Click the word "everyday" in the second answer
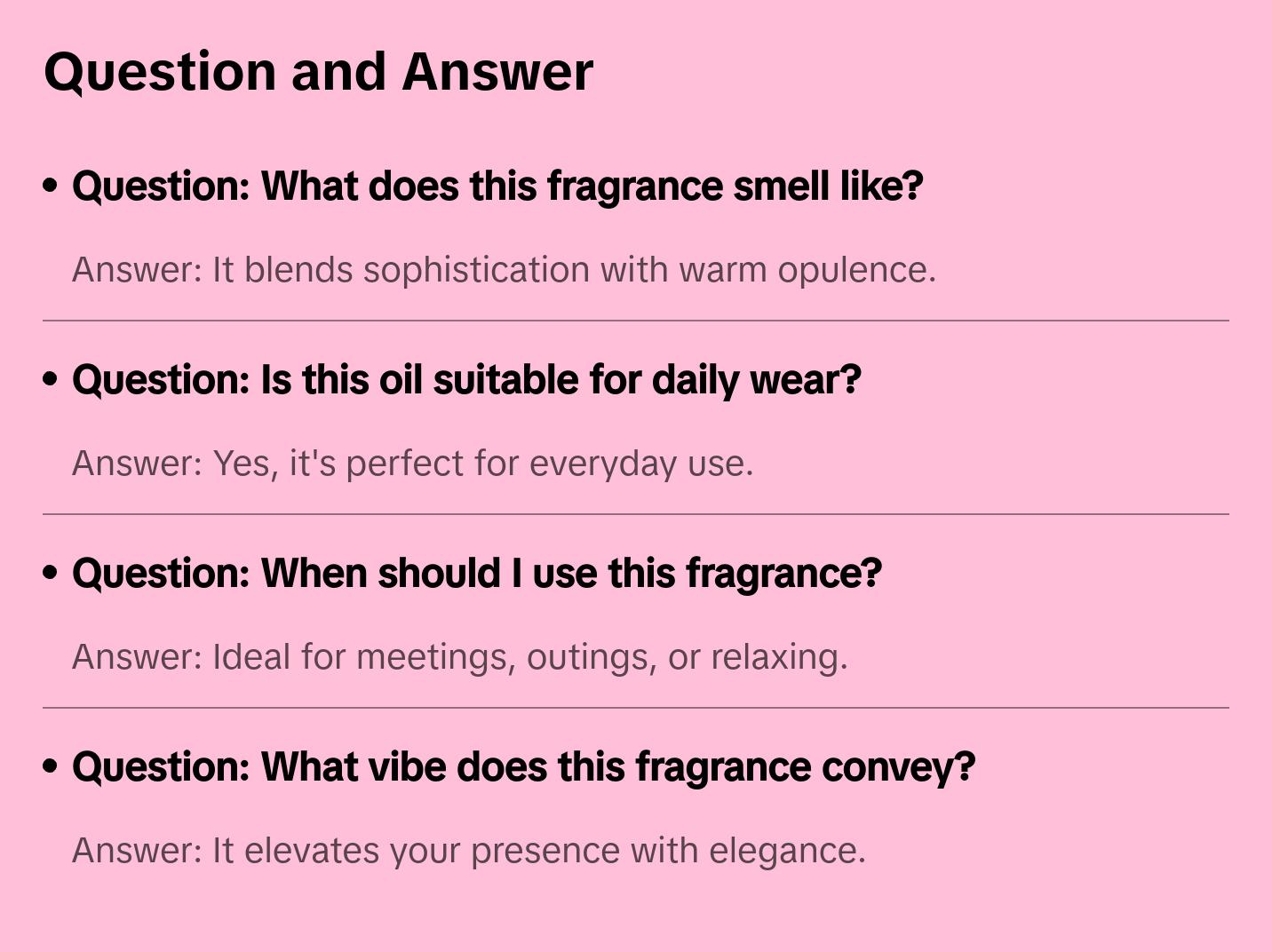This screenshot has width=1272, height=952. click(602, 464)
